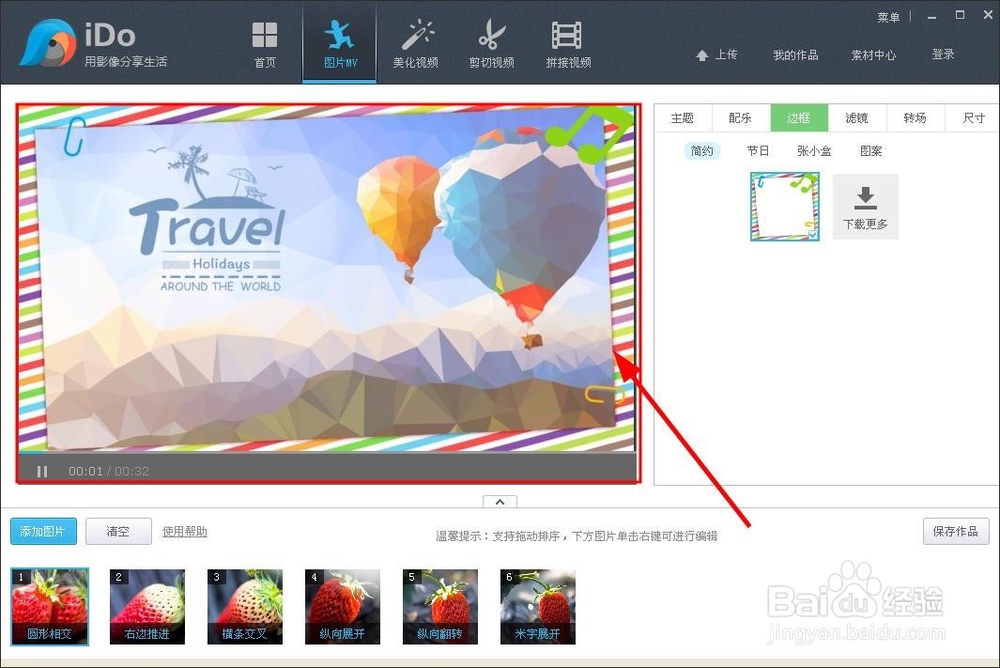1000x668 pixels.
Task: Click the 00:01 / 00:32 time readout
Action: (108, 471)
